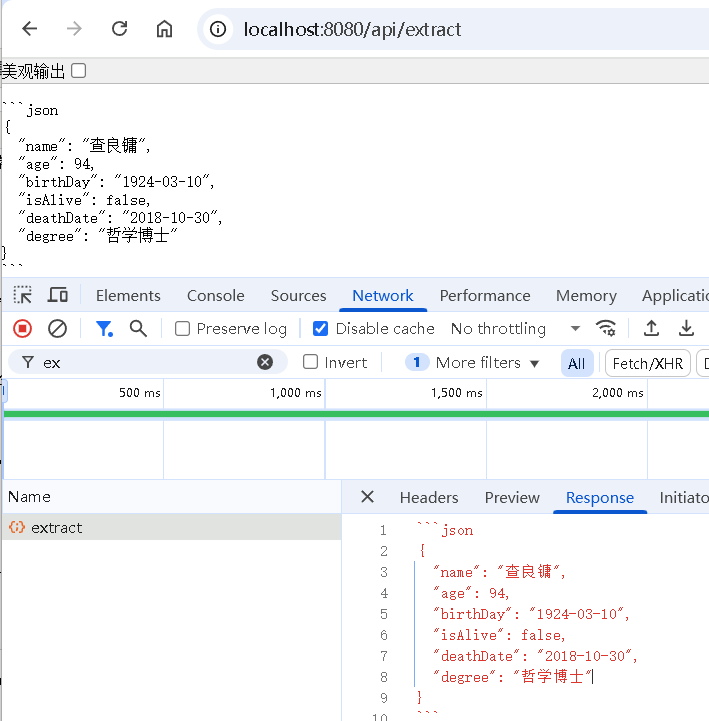
Task: Uncheck the Disable cache checkbox
Action: 320,329
